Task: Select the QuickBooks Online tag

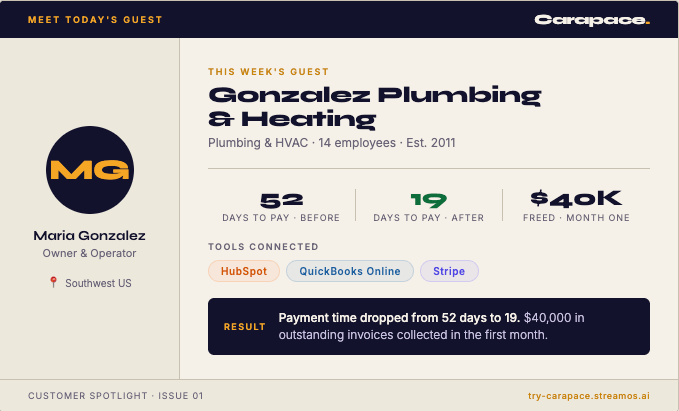Action: click(x=350, y=271)
